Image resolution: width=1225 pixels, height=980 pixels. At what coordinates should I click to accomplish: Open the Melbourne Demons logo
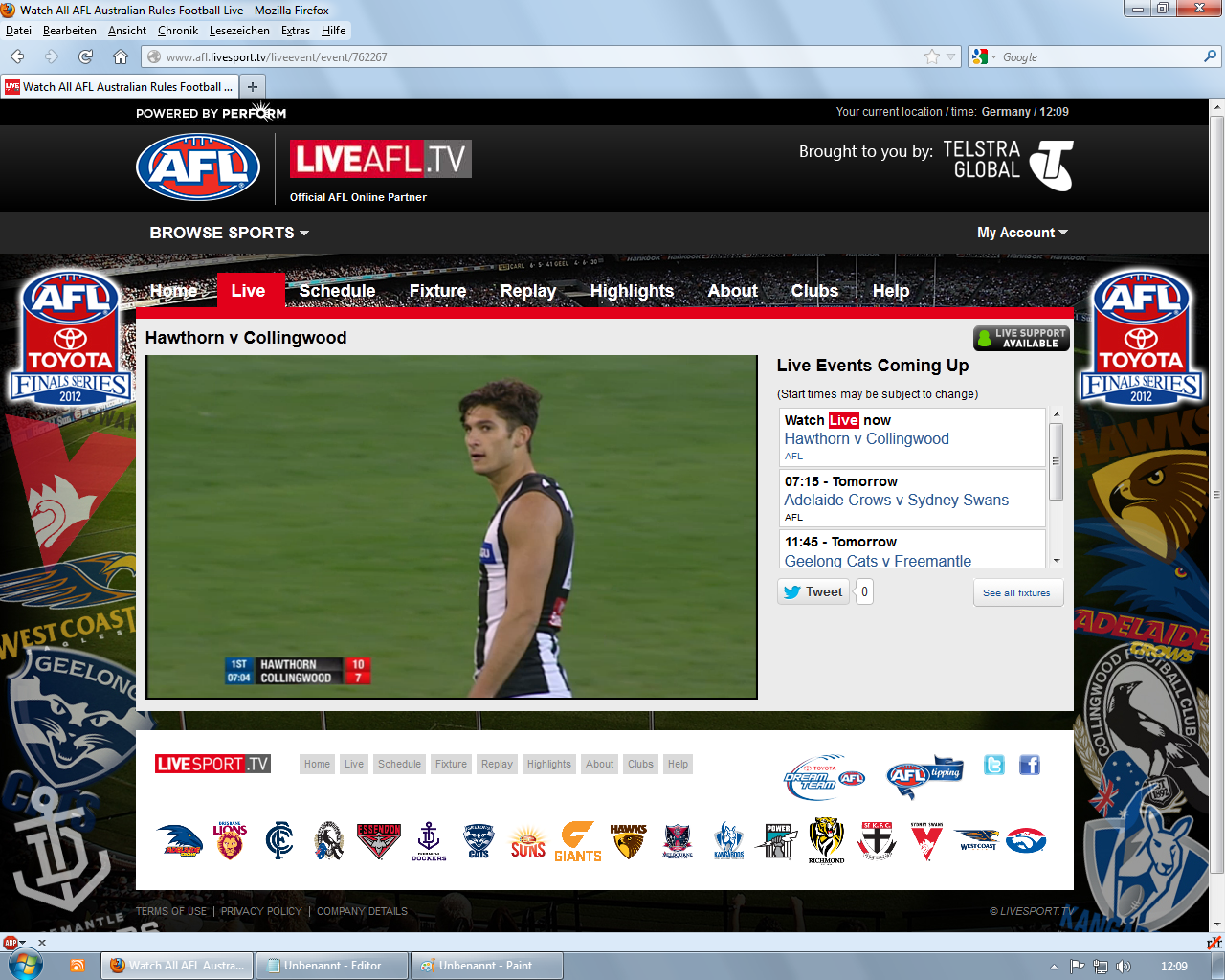(x=678, y=840)
